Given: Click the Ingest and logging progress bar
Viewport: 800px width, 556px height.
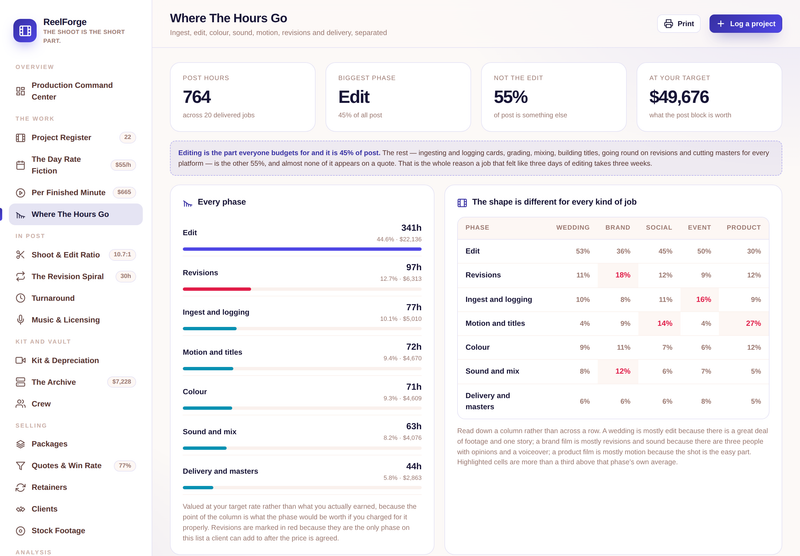Looking at the screenshot, I should 302,329.
